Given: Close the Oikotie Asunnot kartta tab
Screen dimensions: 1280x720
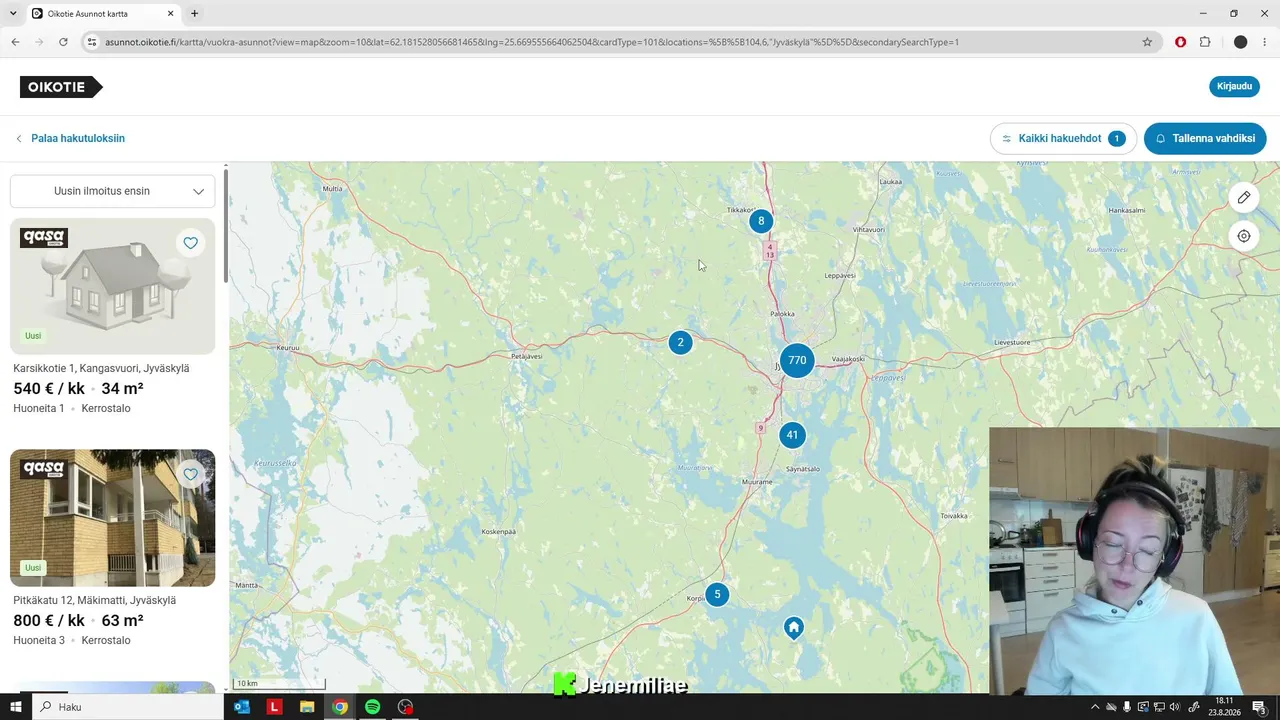Looking at the screenshot, I should pos(171,13).
